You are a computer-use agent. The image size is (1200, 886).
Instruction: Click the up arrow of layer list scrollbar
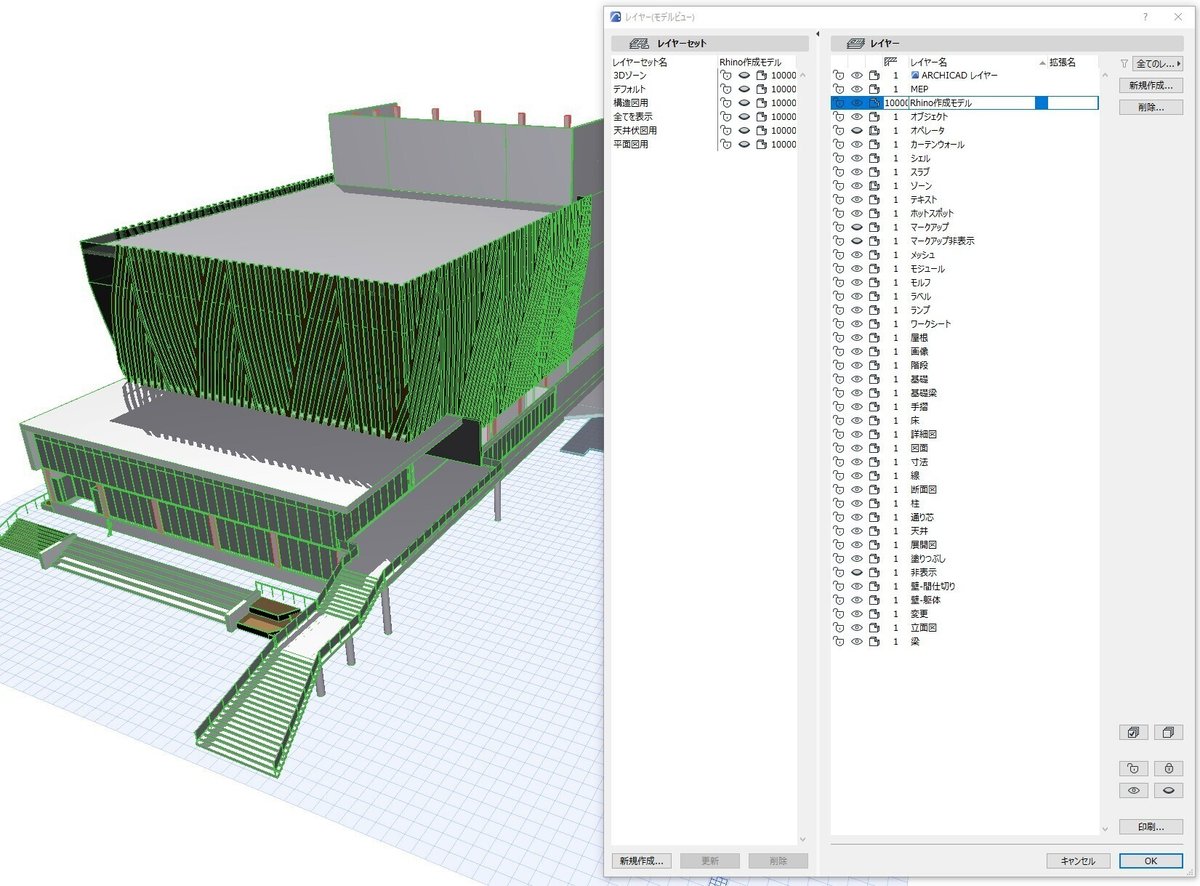[x=1105, y=76]
